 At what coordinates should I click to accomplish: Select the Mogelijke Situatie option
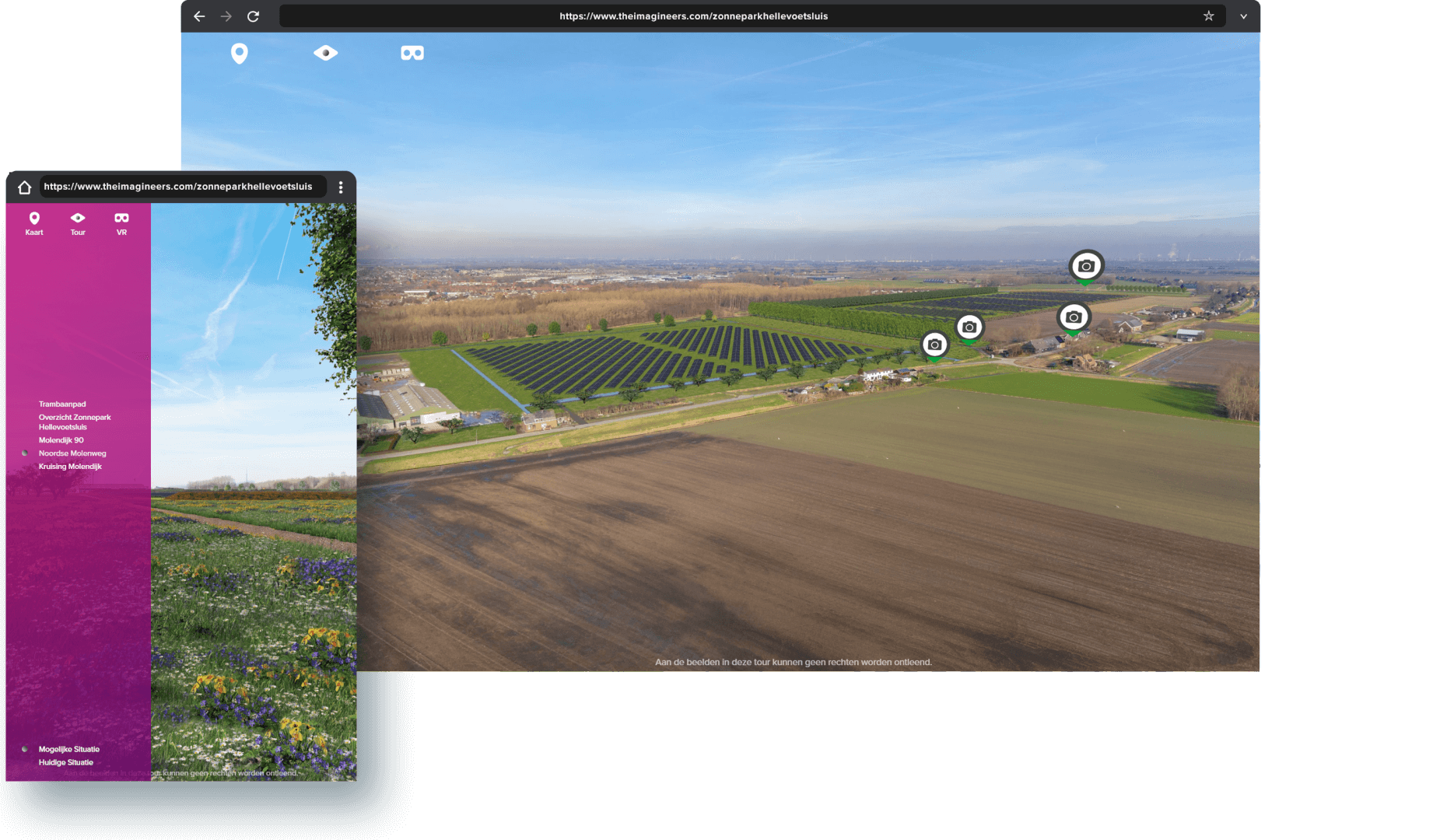[69, 750]
